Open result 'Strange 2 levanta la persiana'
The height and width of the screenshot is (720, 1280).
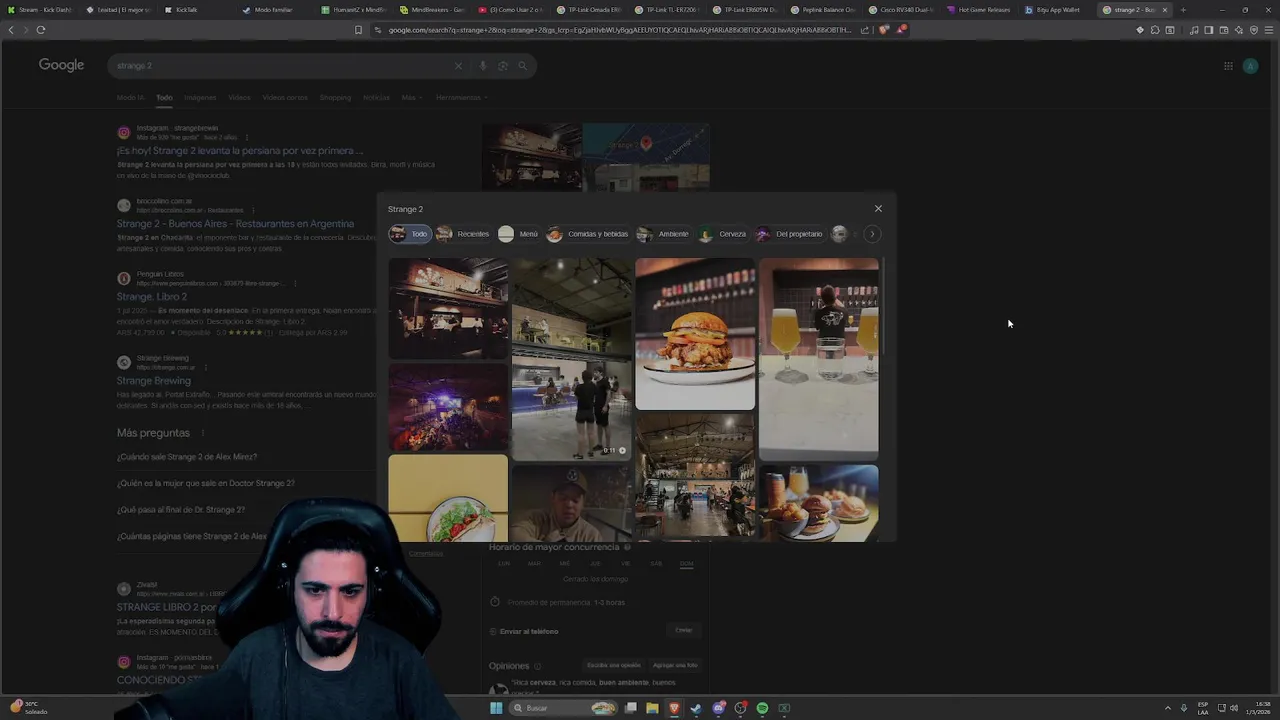click(x=240, y=151)
